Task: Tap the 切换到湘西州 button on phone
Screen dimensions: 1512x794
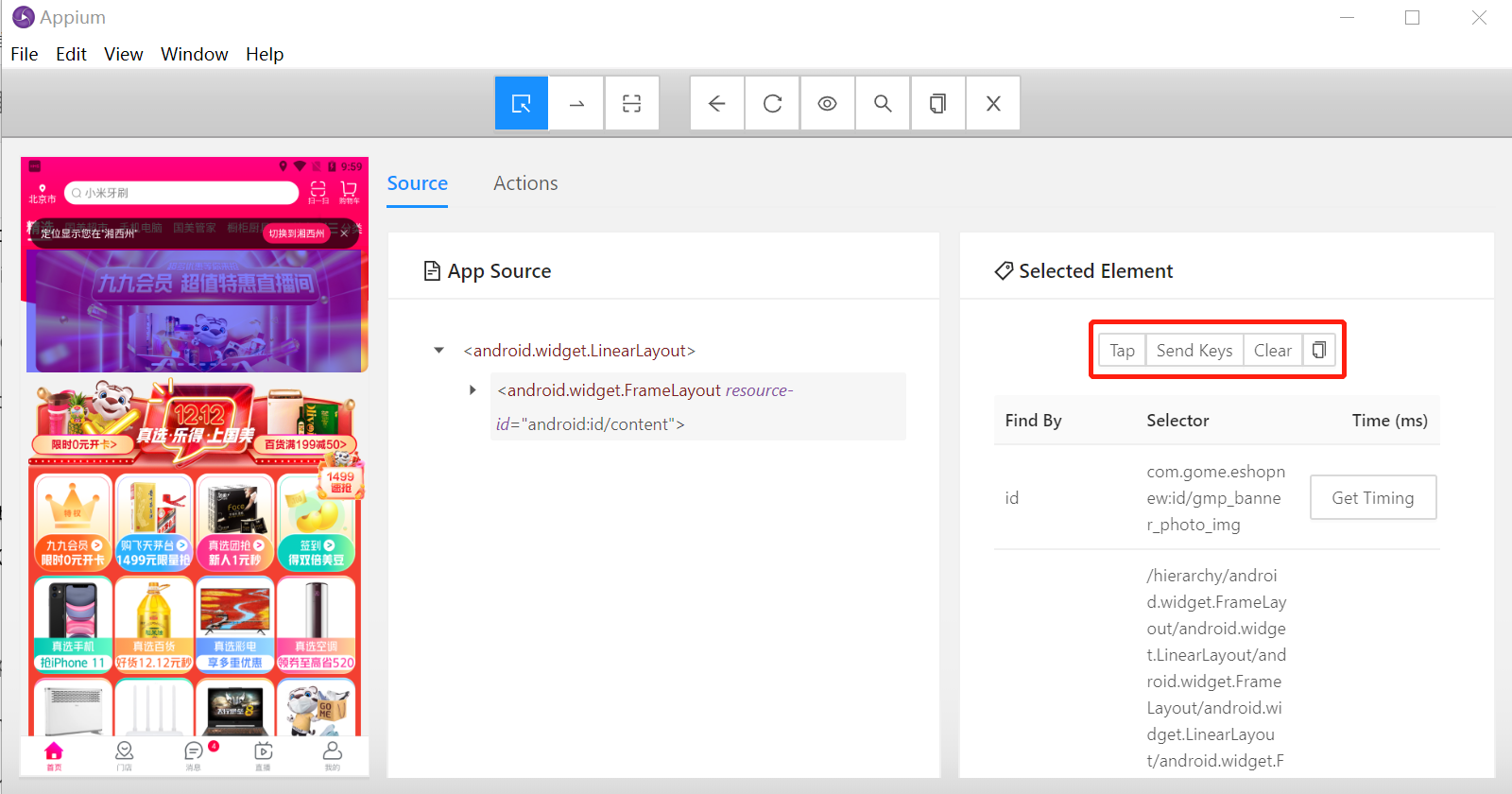Action: (297, 233)
